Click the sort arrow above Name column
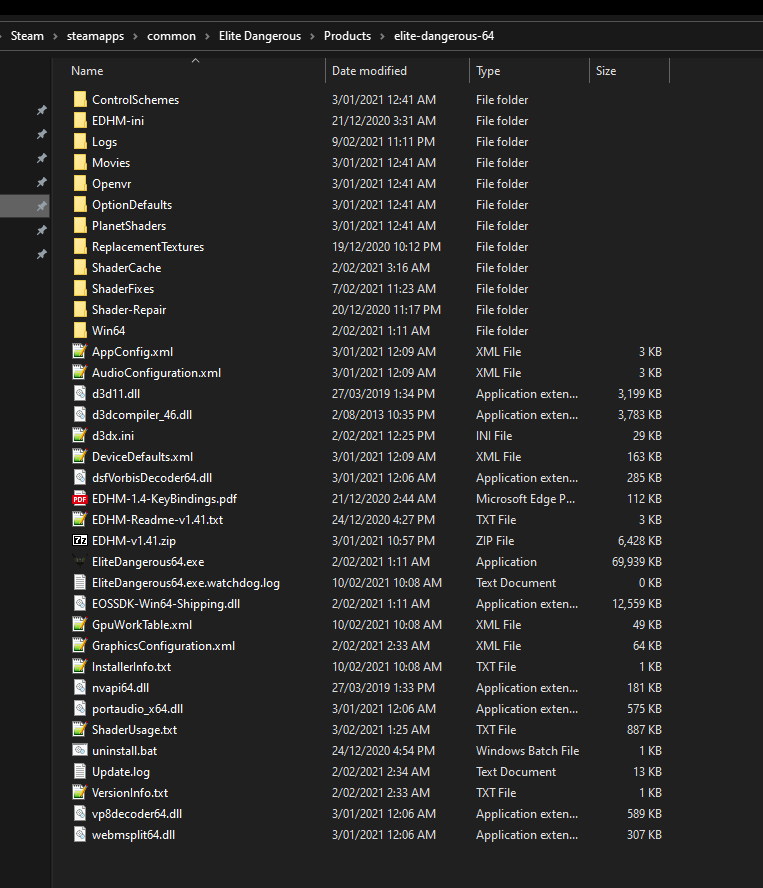The height and width of the screenshot is (888, 763). pyautogui.click(x=195, y=60)
